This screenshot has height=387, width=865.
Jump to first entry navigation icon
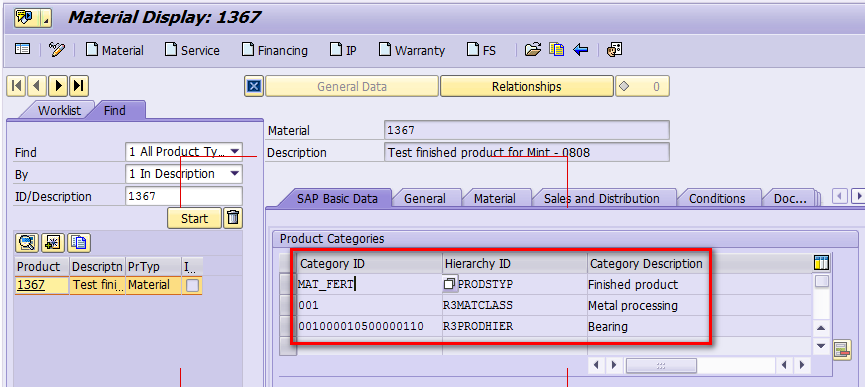[x=17, y=85]
